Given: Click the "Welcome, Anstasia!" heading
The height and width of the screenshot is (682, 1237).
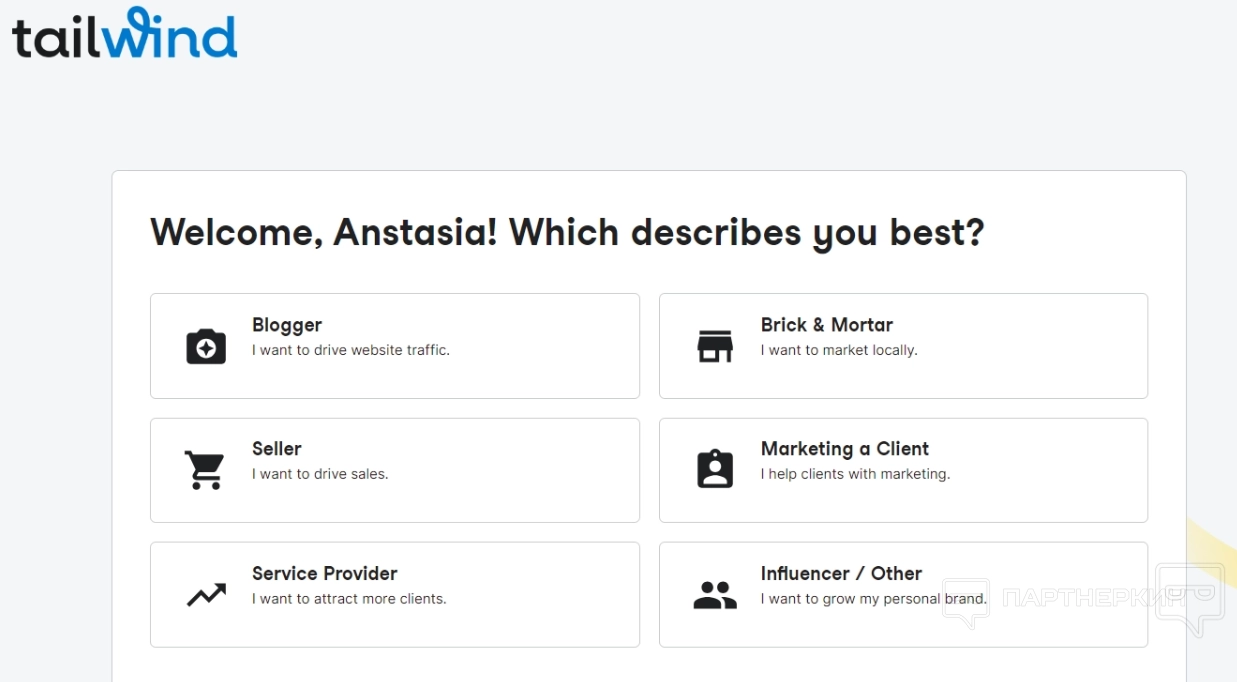Looking at the screenshot, I should (x=567, y=232).
